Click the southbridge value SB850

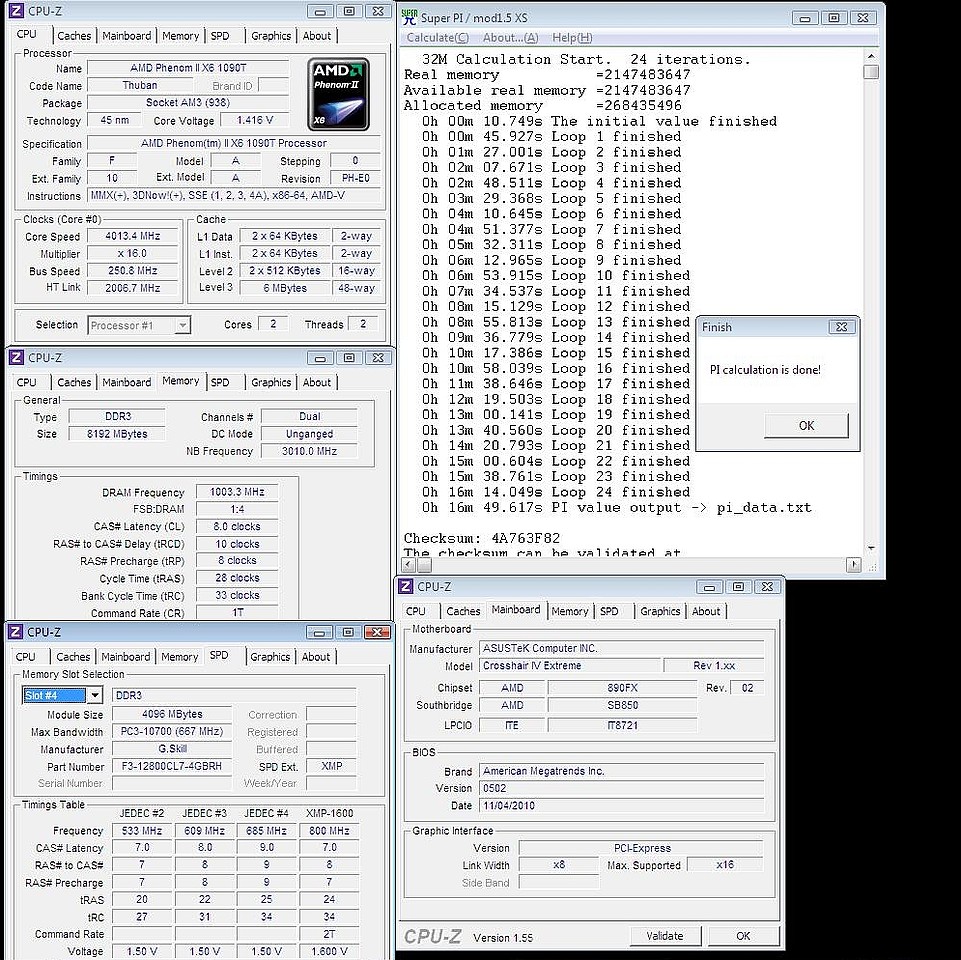[622, 705]
